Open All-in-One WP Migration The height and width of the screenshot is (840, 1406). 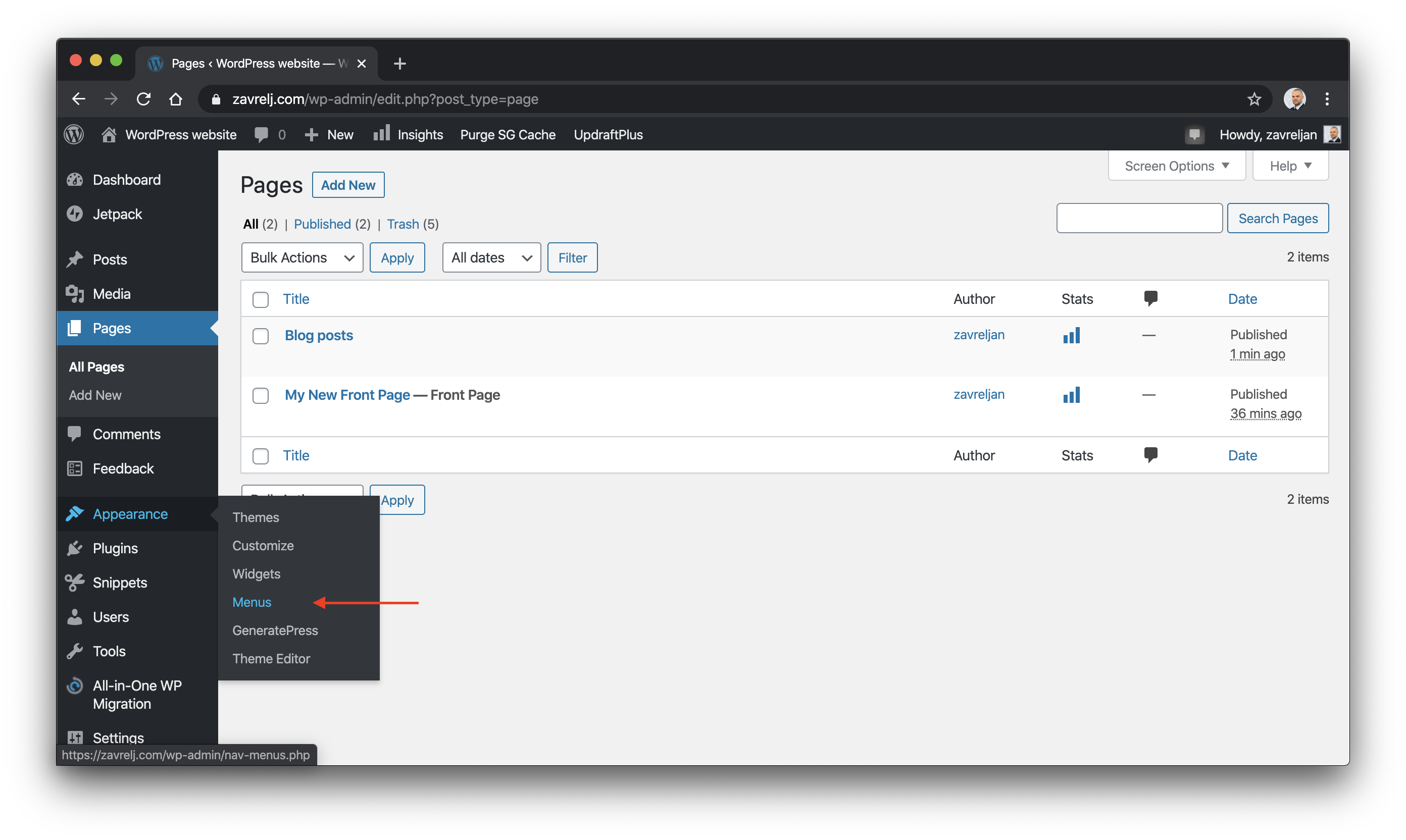click(137, 695)
